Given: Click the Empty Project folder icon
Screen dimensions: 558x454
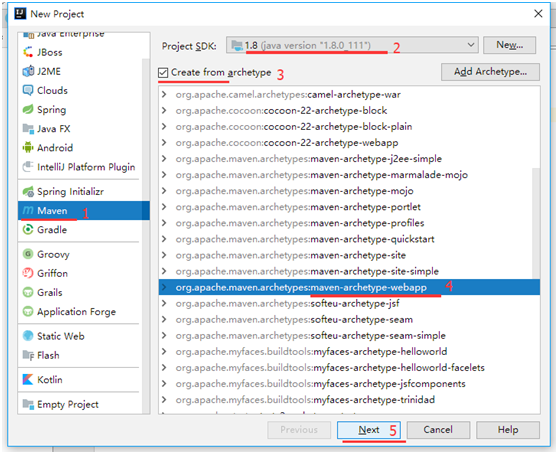Looking at the screenshot, I should click(x=28, y=404).
